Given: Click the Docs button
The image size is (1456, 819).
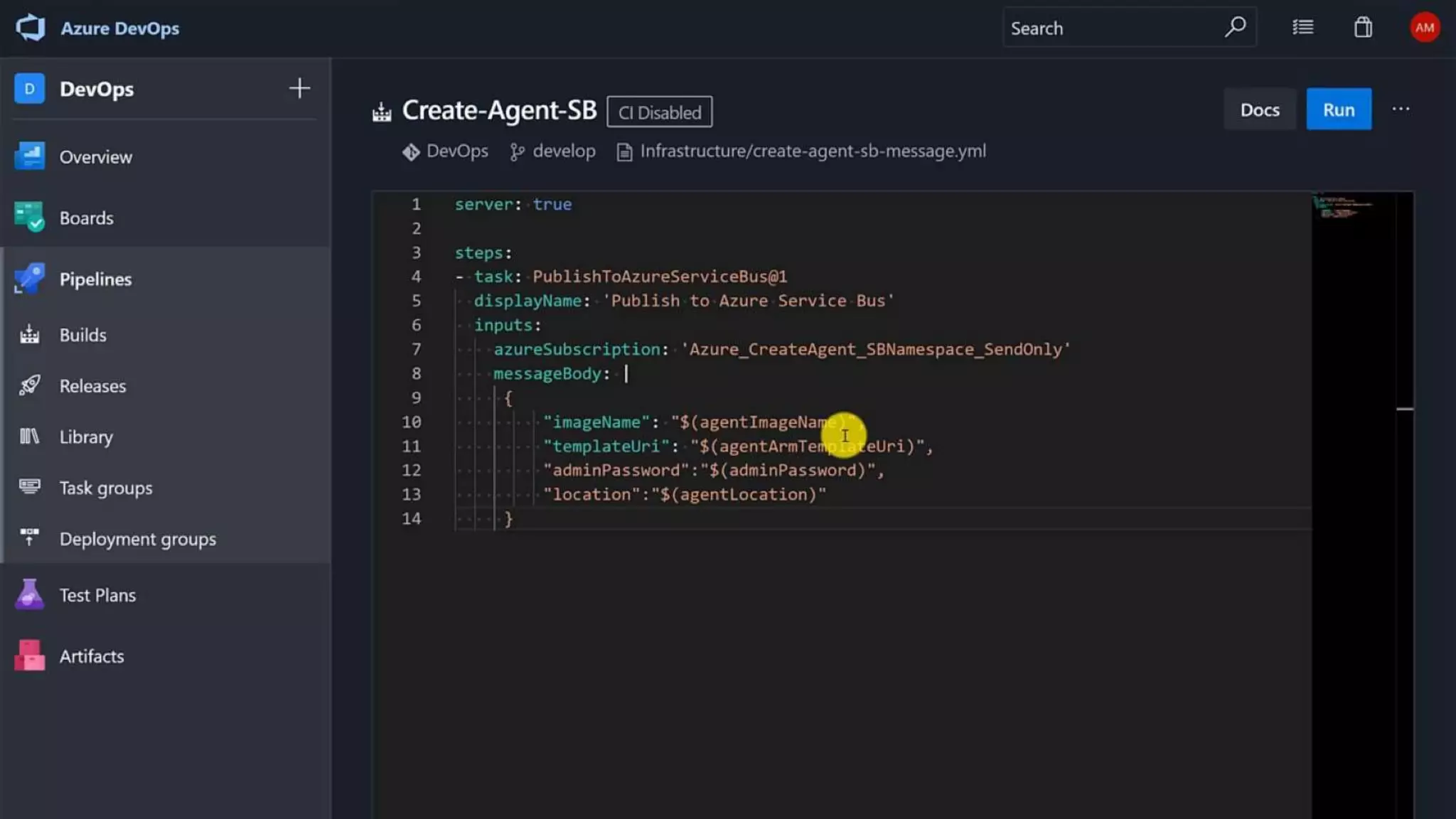Looking at the screenshot, I should tap(1259, 110).
